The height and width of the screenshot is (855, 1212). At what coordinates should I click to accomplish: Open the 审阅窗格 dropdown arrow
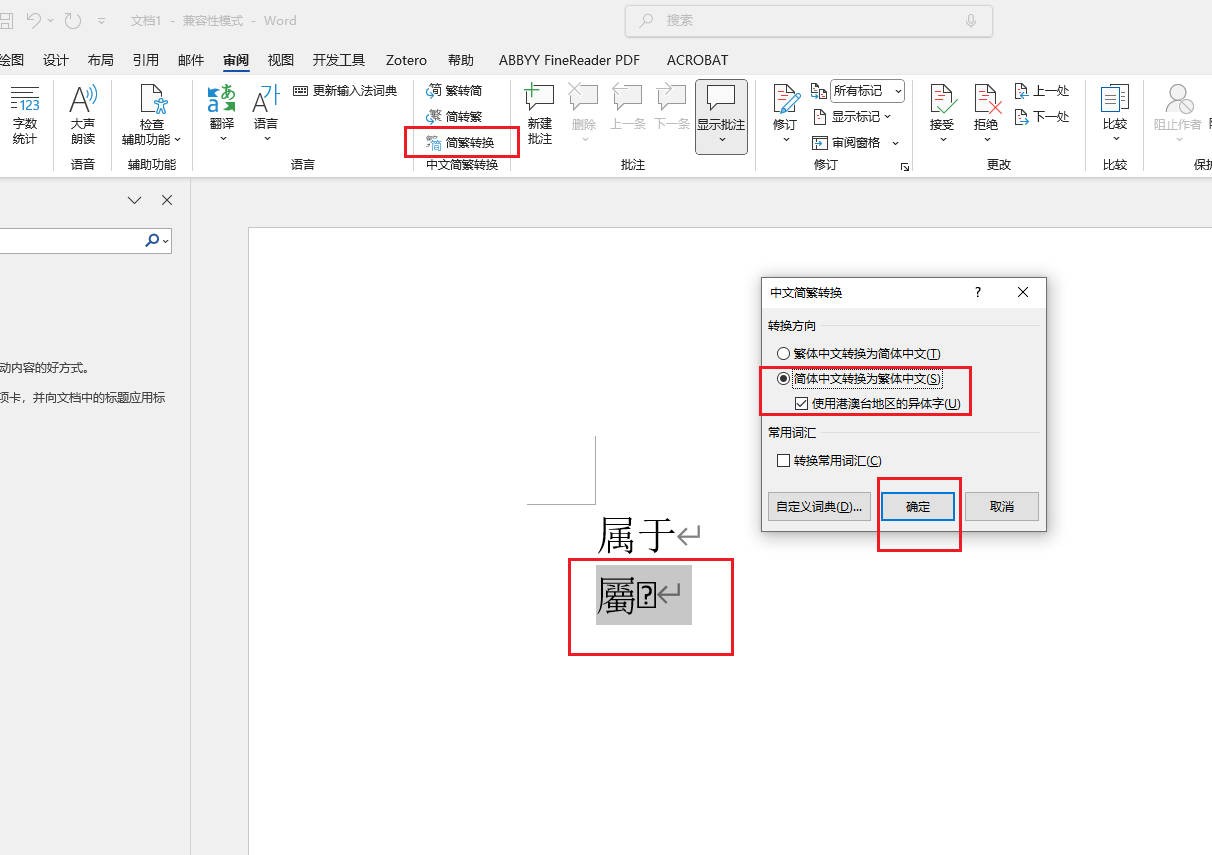click(x=894, y=142)
